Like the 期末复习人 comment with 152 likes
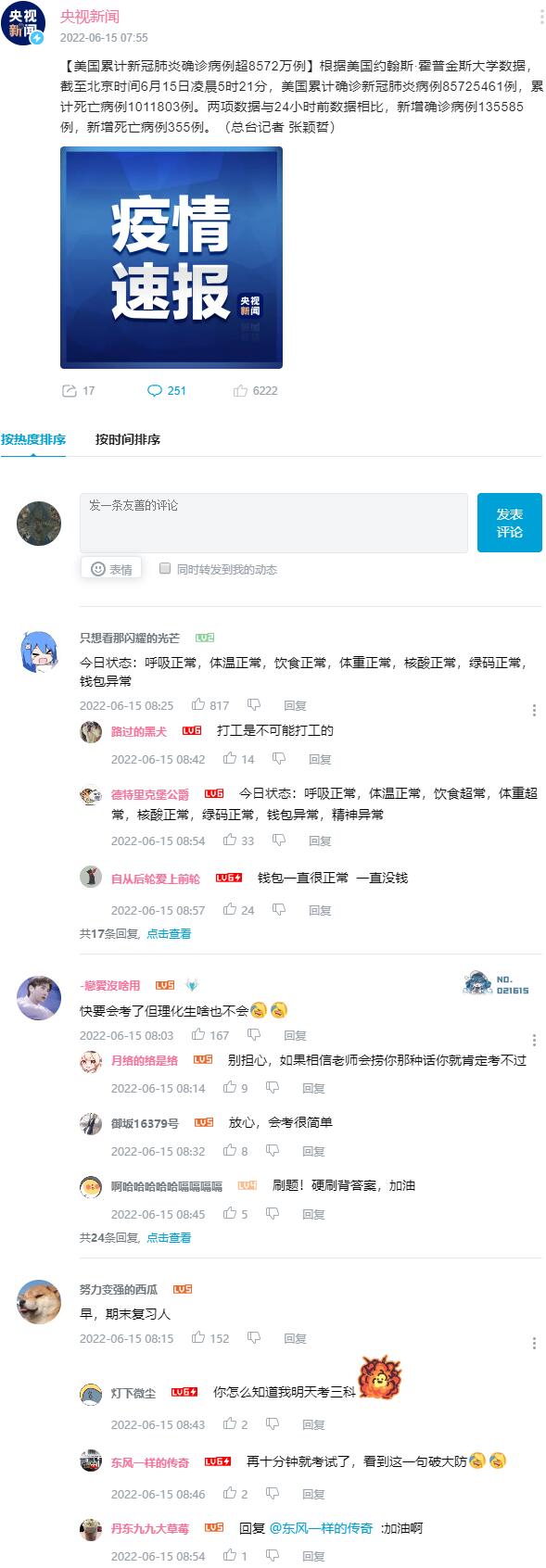This screenshot has height=1568, width=546. 198,1338
